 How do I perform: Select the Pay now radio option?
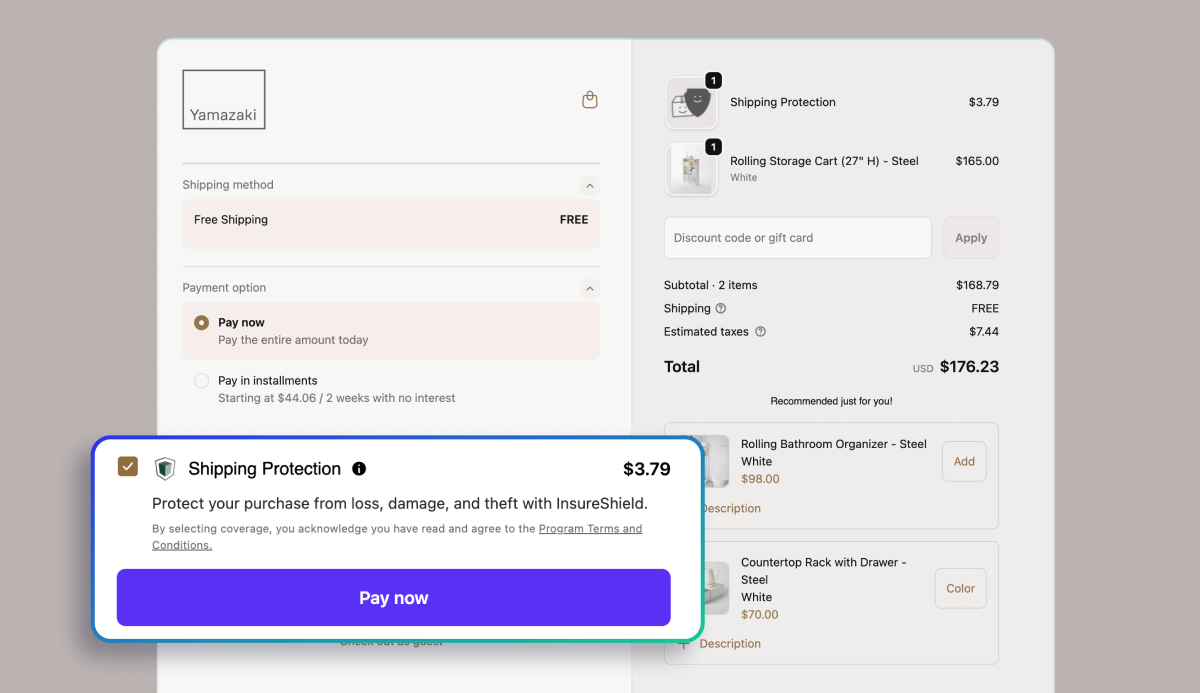[x=202, y=323]
